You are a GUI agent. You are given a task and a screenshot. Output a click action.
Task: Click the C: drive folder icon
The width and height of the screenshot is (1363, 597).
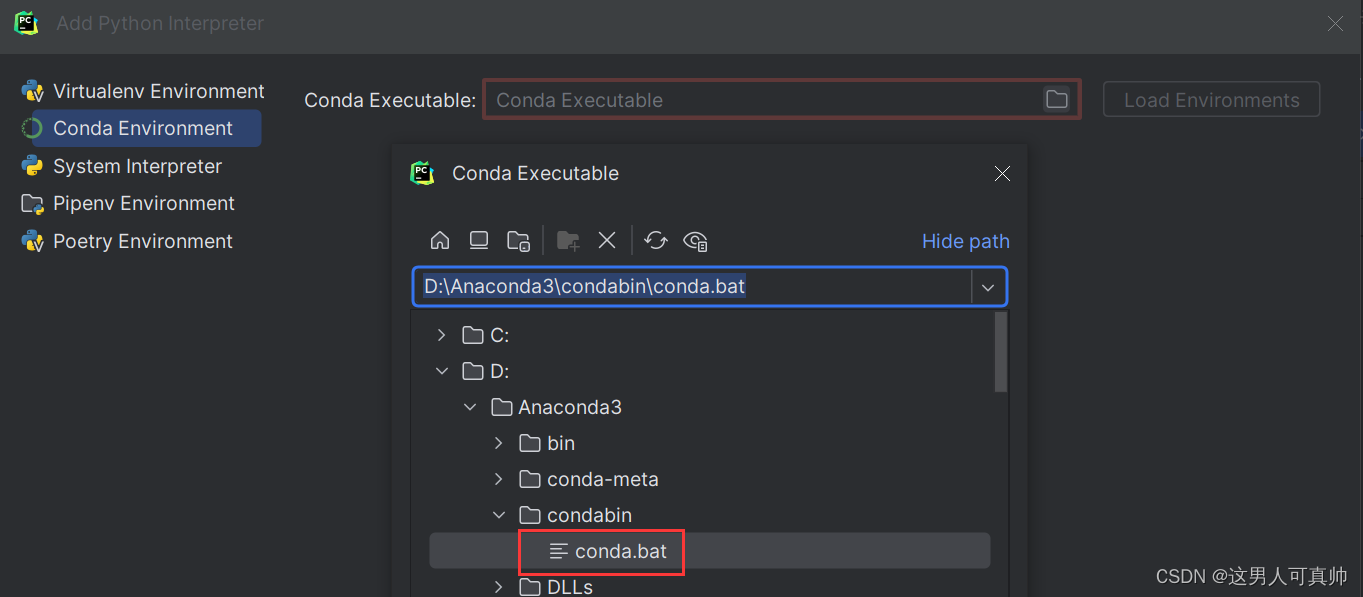click(x=473, y=335)
